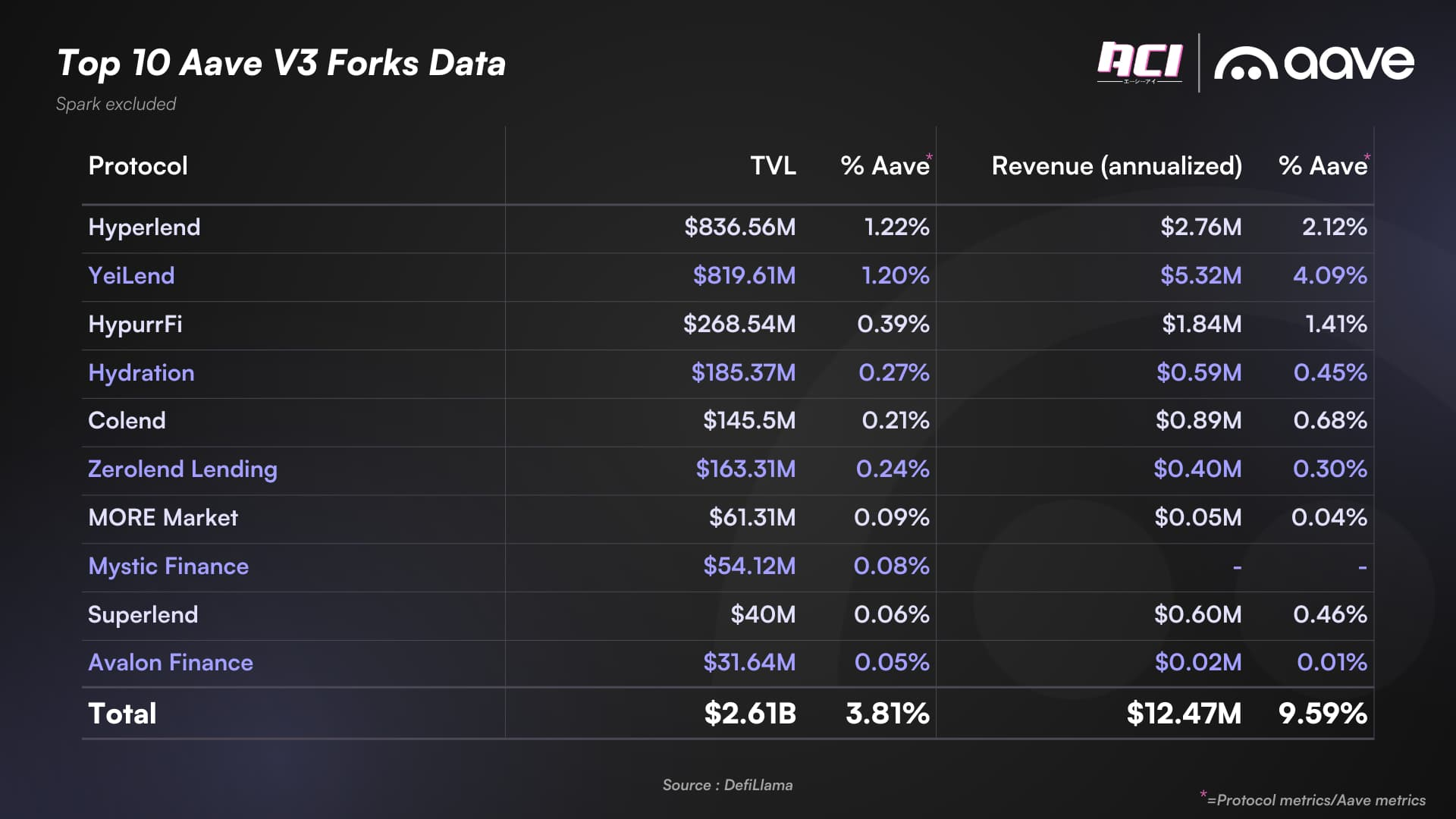Click the Protocol column header
This screenshot has height=819, width=1456.
pos(138,166)
